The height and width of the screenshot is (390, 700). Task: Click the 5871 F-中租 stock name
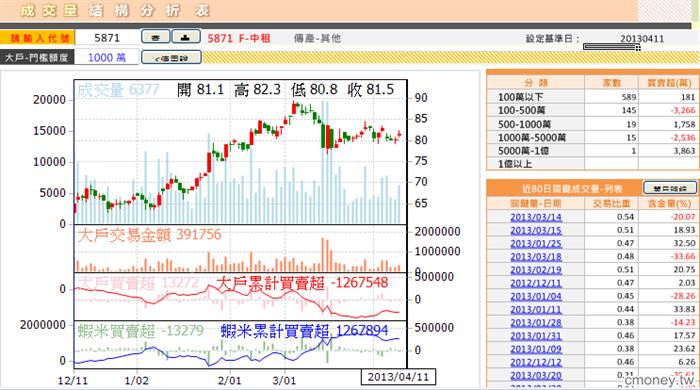tap(239, 38)
